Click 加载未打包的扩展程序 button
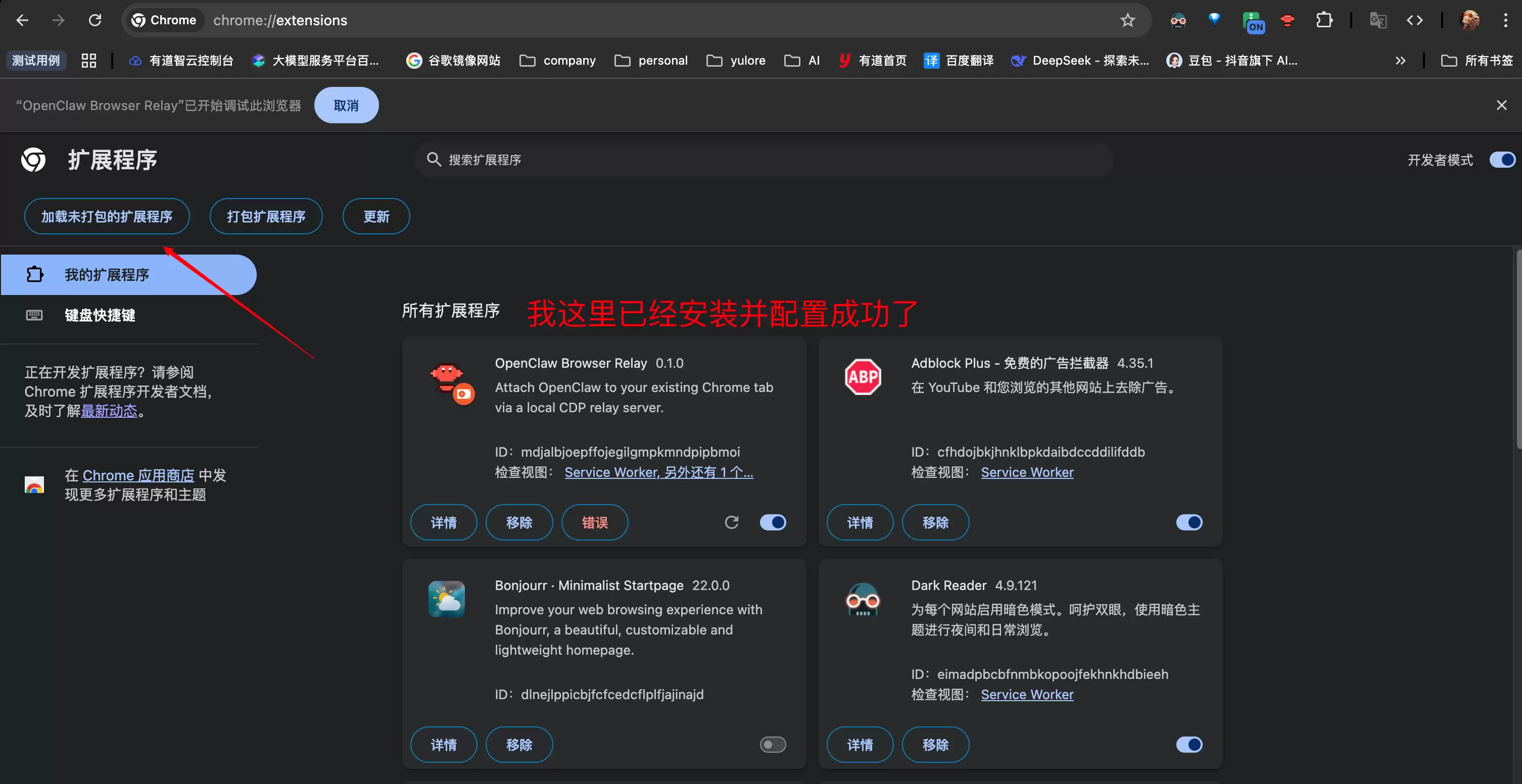1522x784 pixels. click(x=107, y=216)
